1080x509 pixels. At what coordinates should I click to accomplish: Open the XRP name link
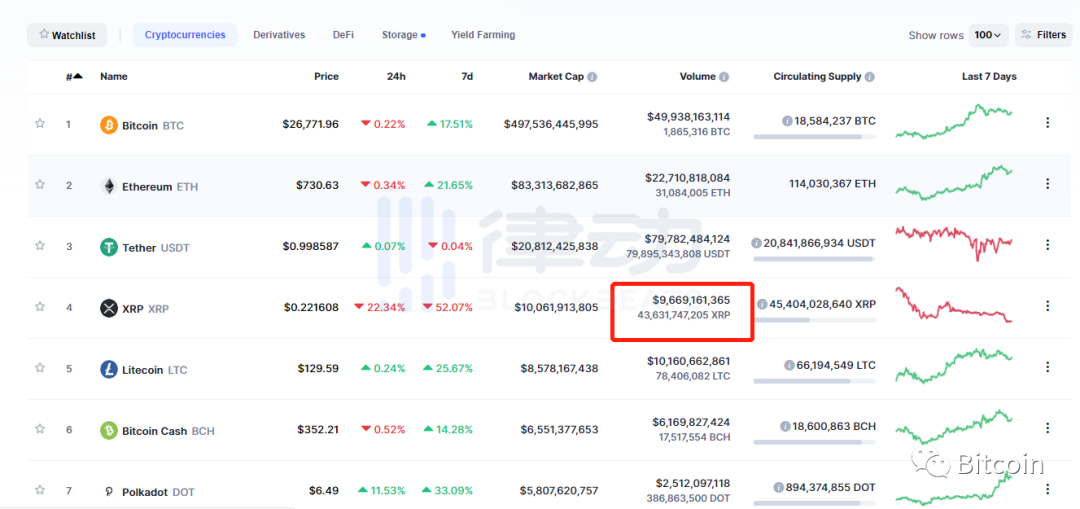tap(145, 309)
